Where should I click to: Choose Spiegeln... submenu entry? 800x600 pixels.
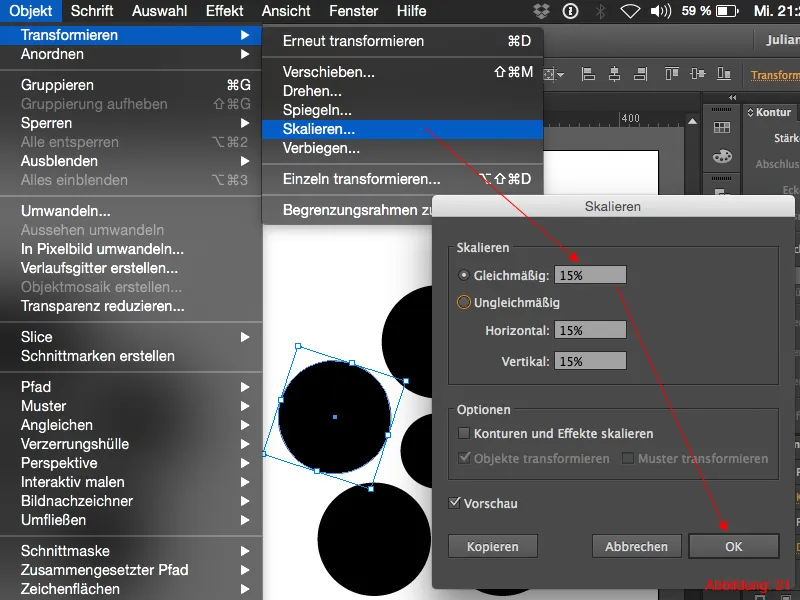tap(402, 110)
